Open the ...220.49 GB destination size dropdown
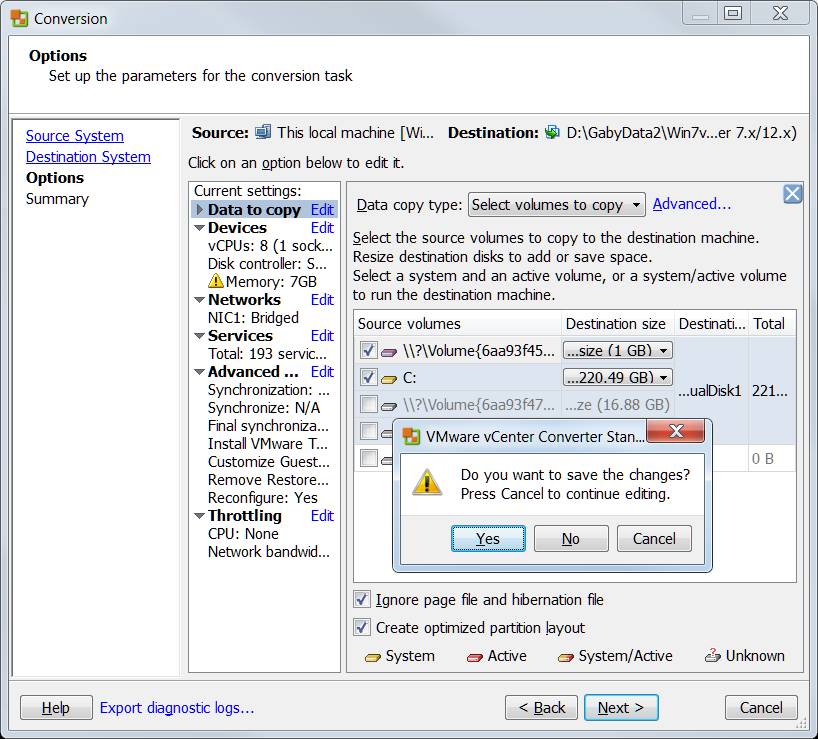This screenshot has height=739, width=818. 618,377
